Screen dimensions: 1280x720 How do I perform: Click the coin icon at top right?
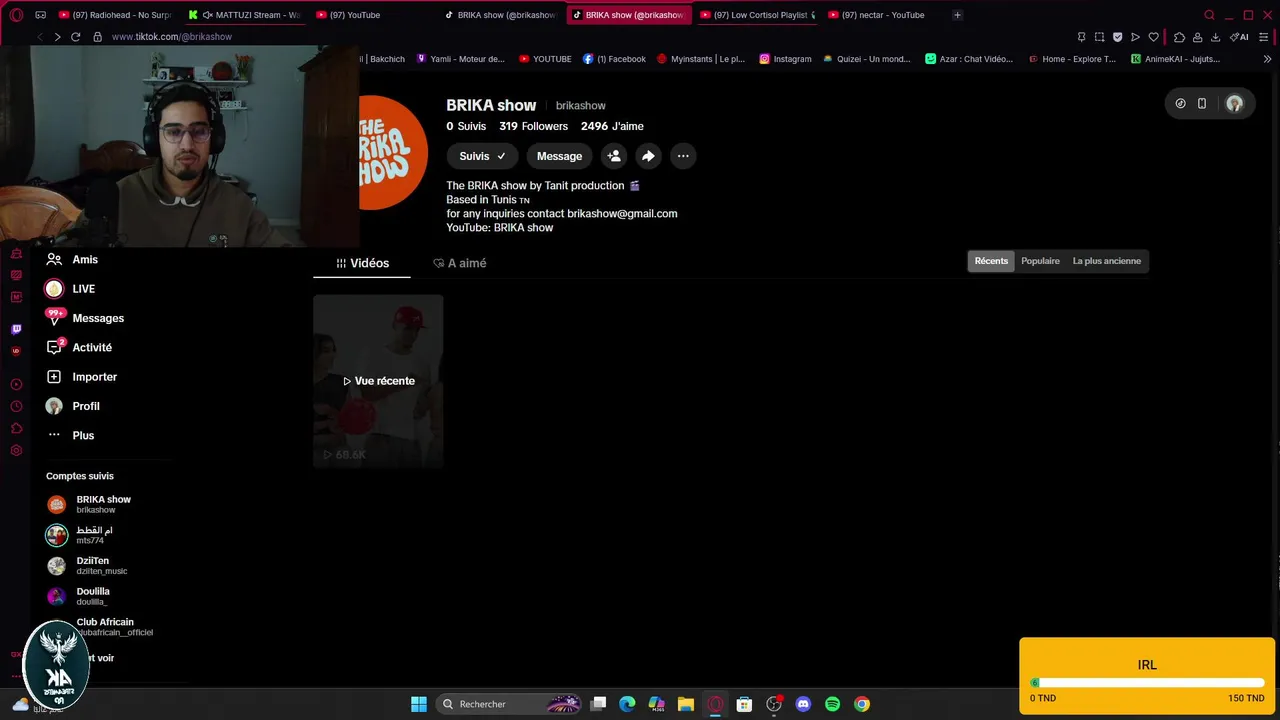click(x=1180, y=104)
